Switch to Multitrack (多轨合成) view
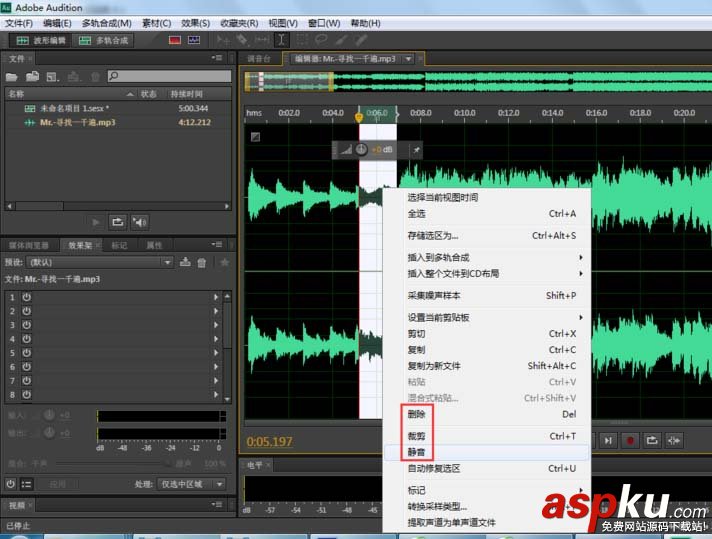The width and height of the screenshot is (712, 539). pos(104,40)
